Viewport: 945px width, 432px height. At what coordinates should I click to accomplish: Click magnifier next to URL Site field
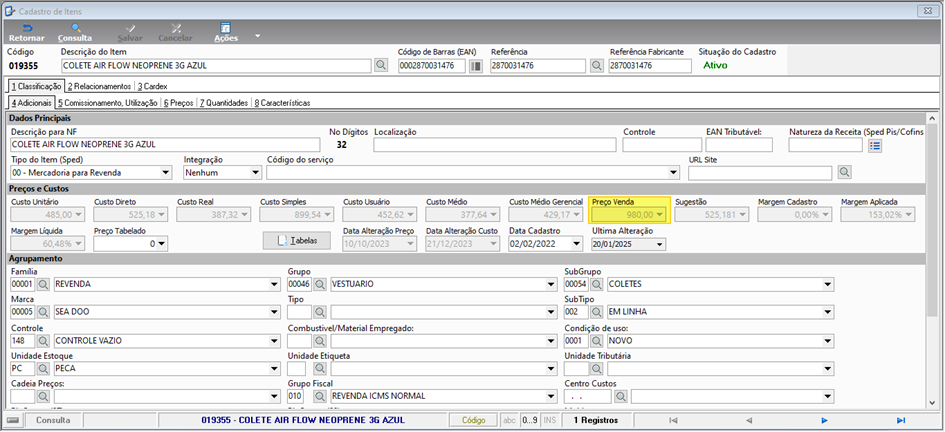pyautogui.click(x=844, y=173)
